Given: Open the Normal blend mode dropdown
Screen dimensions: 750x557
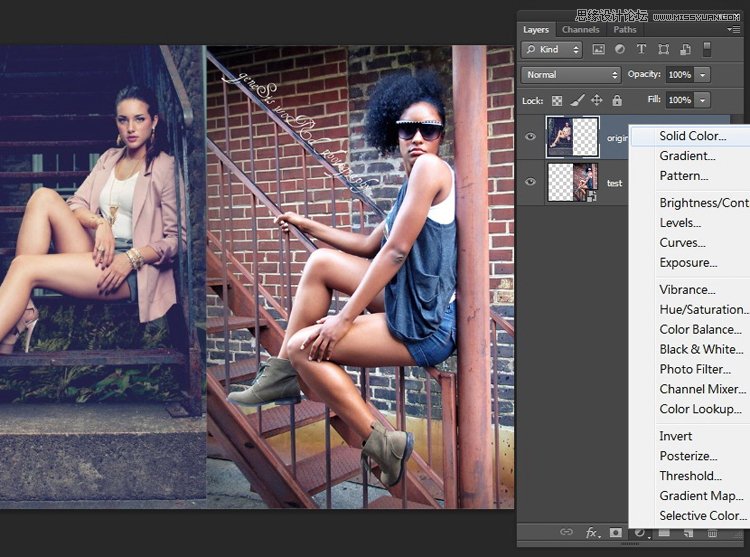Looking at the screenshot, I should click(x=572, y=75).
